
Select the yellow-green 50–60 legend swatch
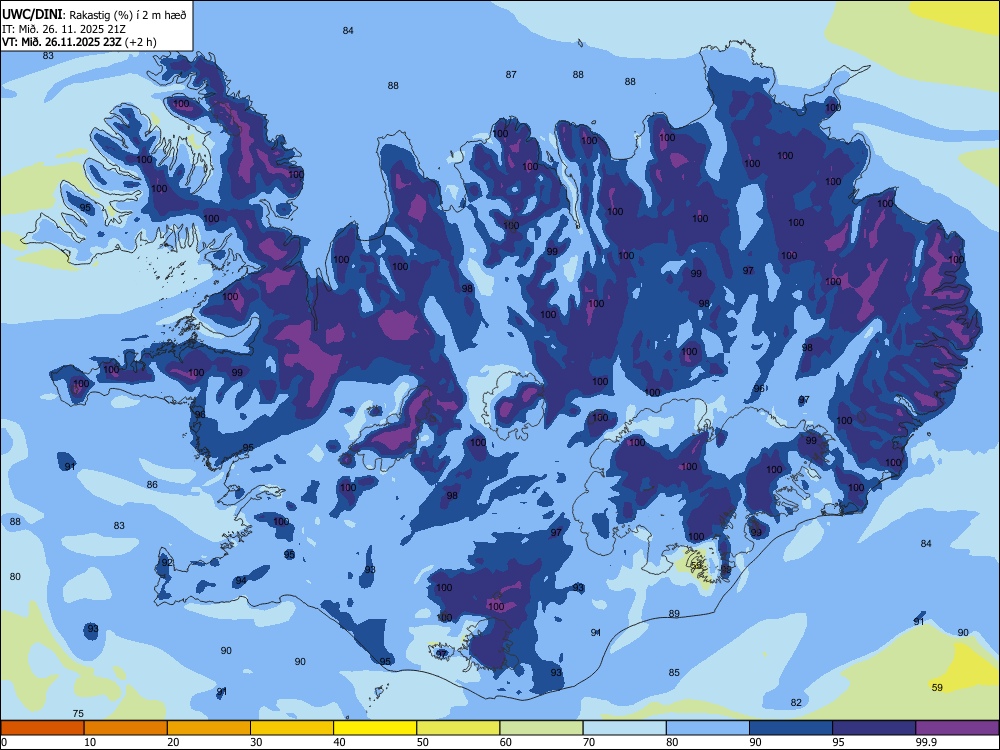point(458,728)
